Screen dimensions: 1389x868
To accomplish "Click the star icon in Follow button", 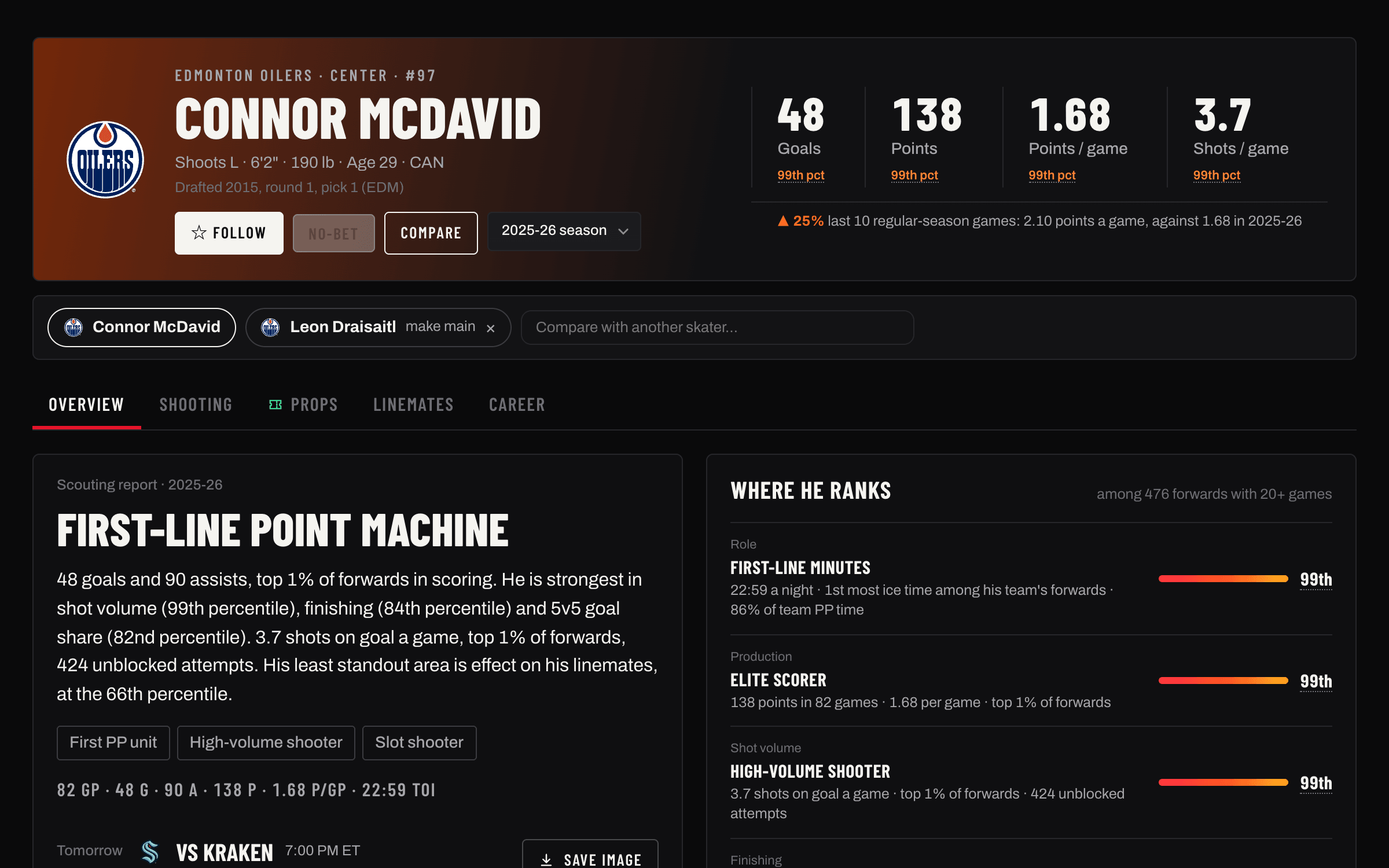I will 199,233.
